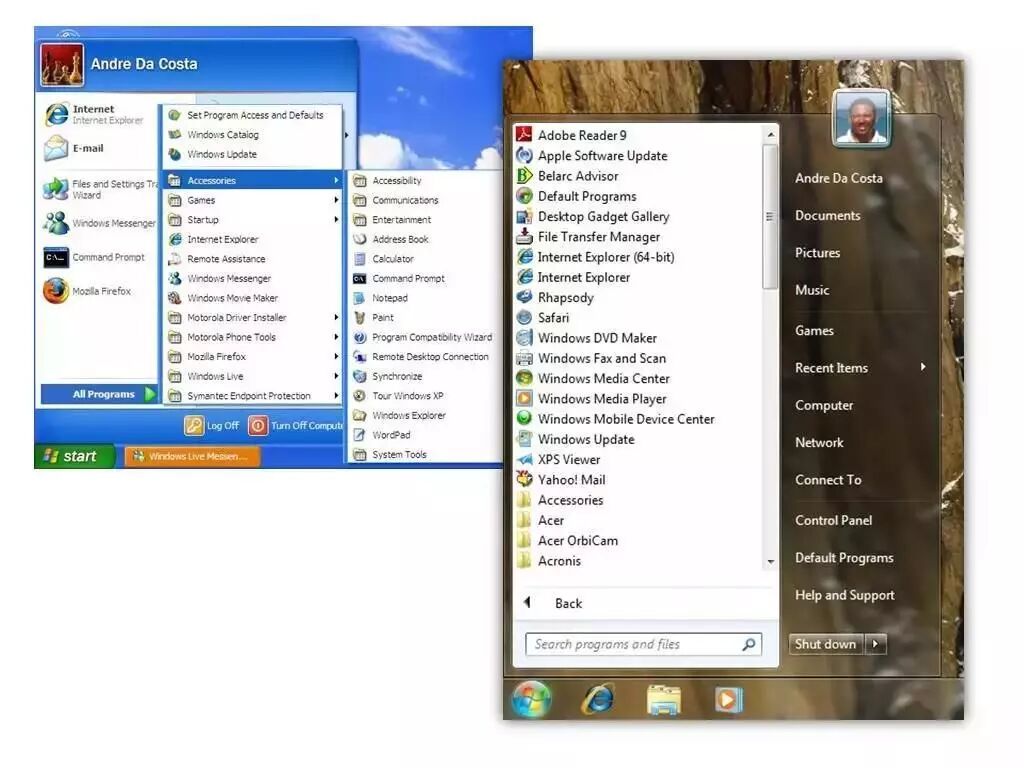Click the programs list scrollbar down arrow
1024x768 pixels.
771,562
